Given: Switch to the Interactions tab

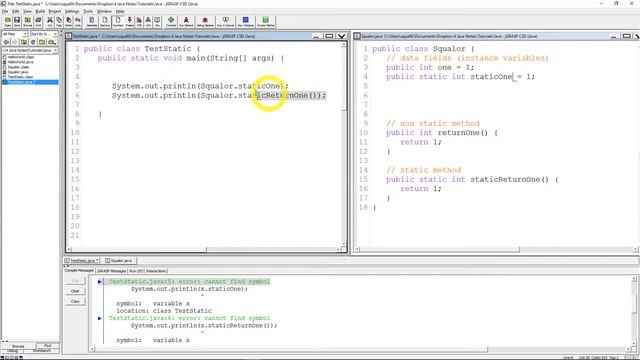Looking at the screenshot, I should pos(156,271).
